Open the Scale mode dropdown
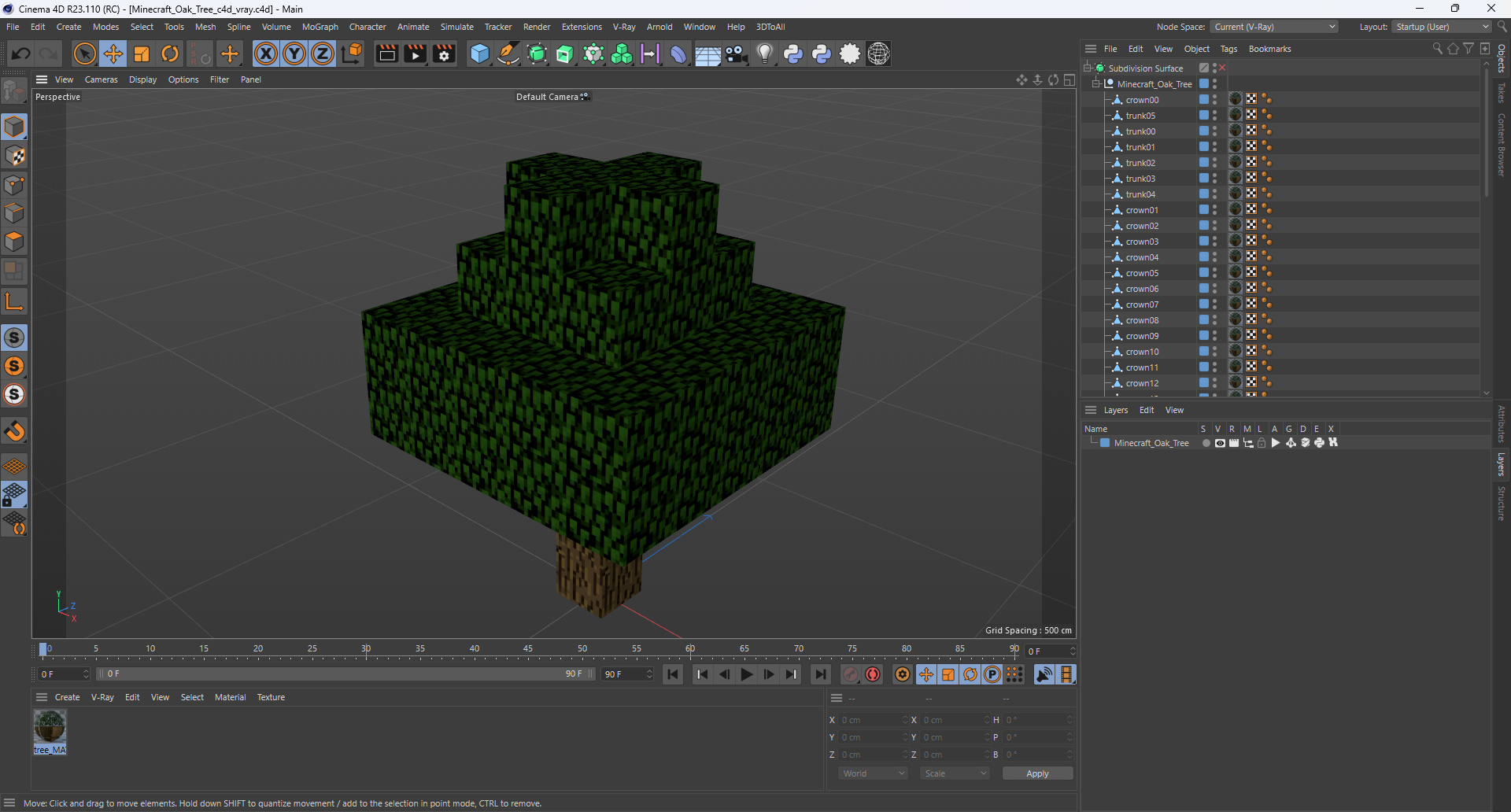This screenshot has width=1511, height=812. coord(955,773)
